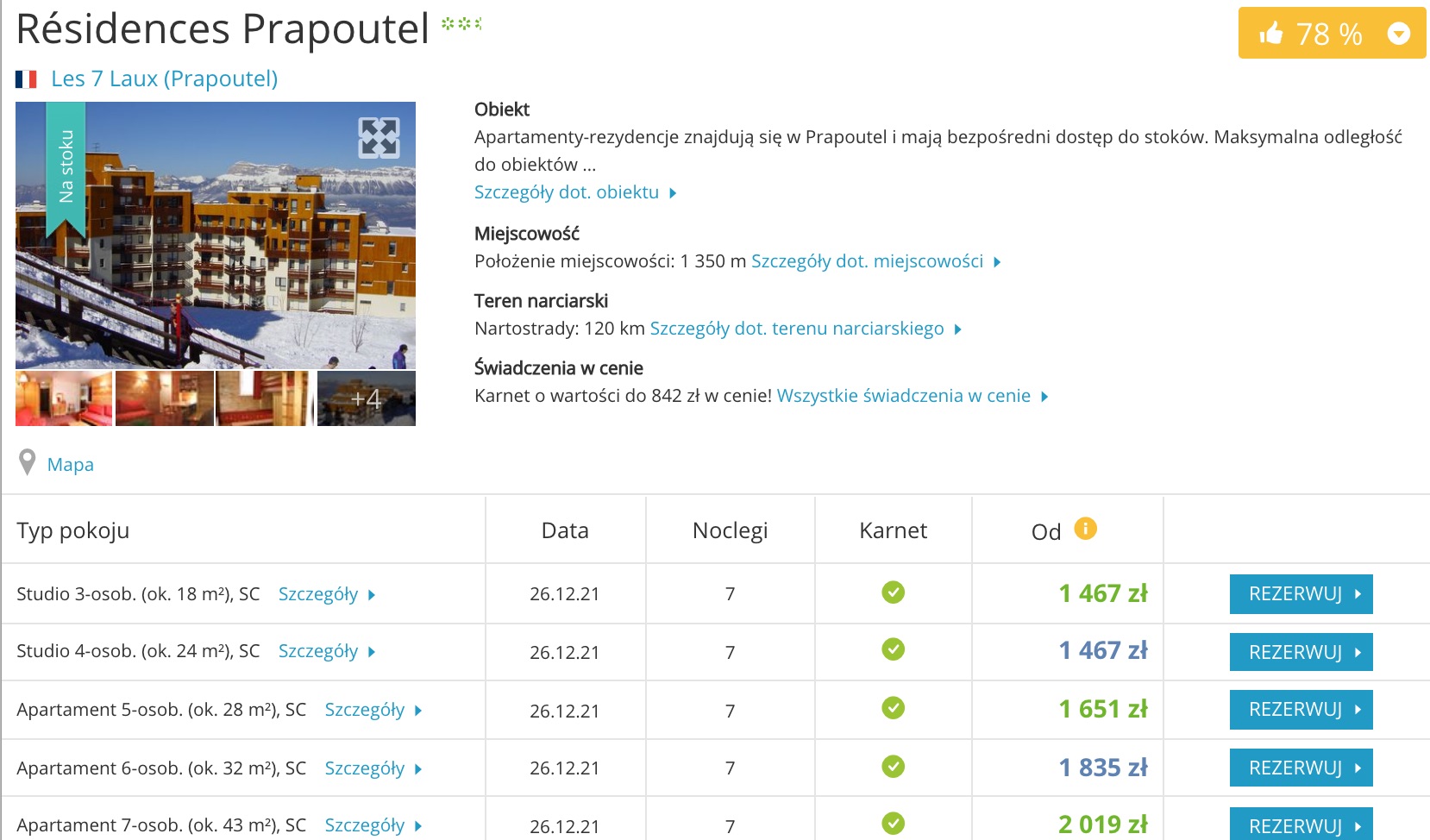Open the +4 more photos thumbnail
Image resolution: width=1430 pixels, height=840 pixels.
(367, 398)
